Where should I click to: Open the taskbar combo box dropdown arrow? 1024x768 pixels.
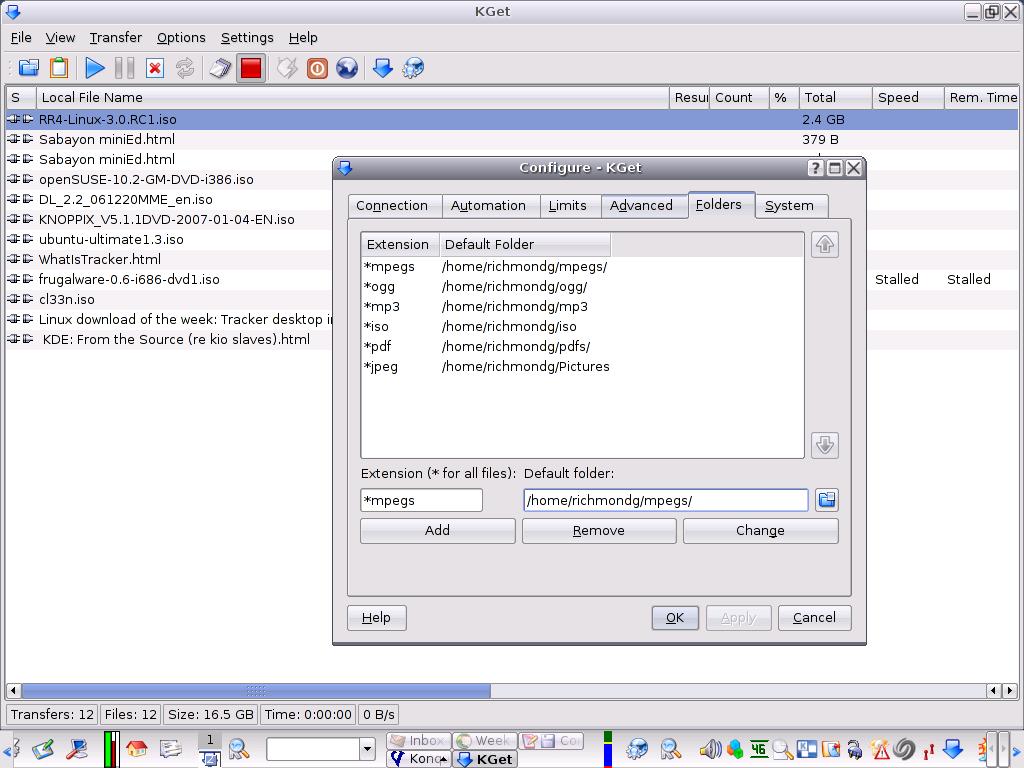pyautogui.click(x=367, y=748)
